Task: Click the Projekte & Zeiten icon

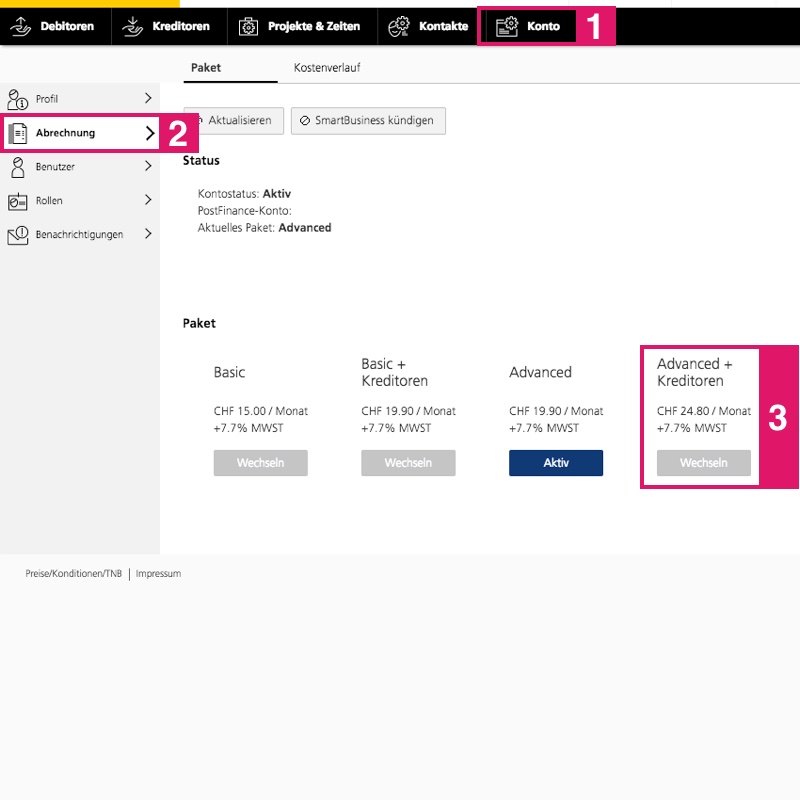Action: point(248,26)
